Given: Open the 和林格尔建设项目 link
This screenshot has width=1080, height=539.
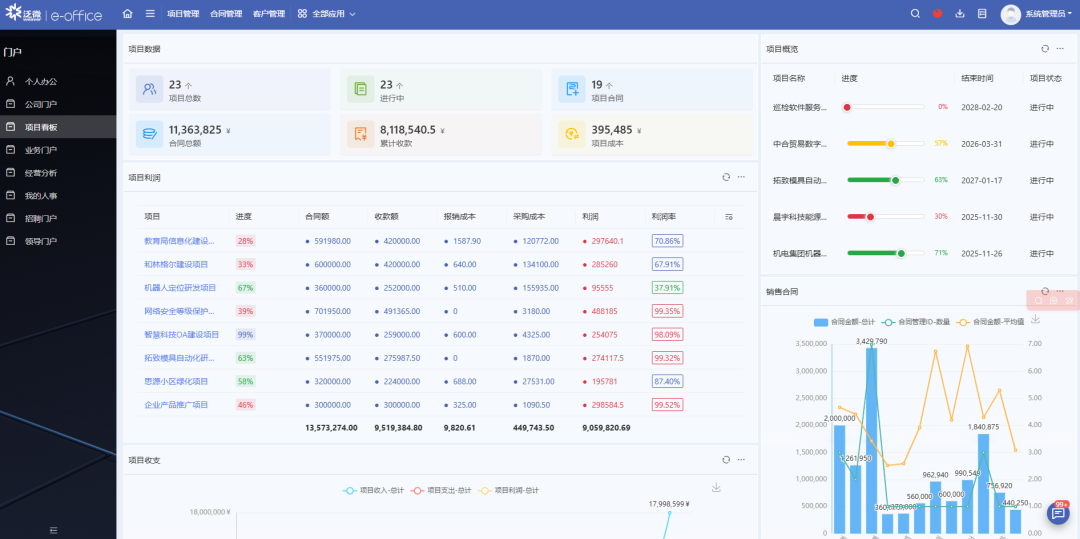Looking at the screenshot, I should (176, 264).
